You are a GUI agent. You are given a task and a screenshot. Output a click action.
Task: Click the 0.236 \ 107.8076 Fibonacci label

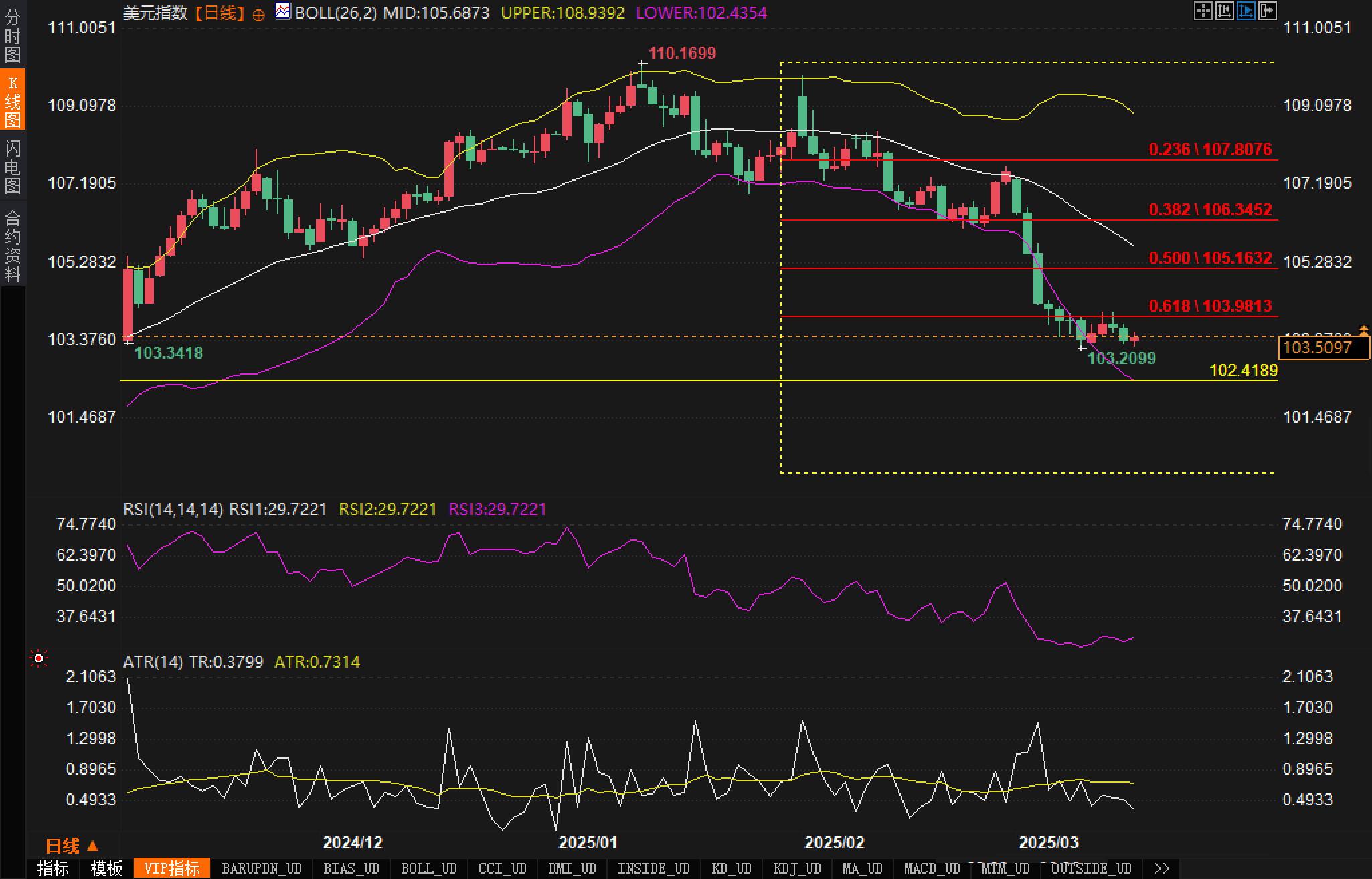pyautogui.click(x=1210, y=149)
